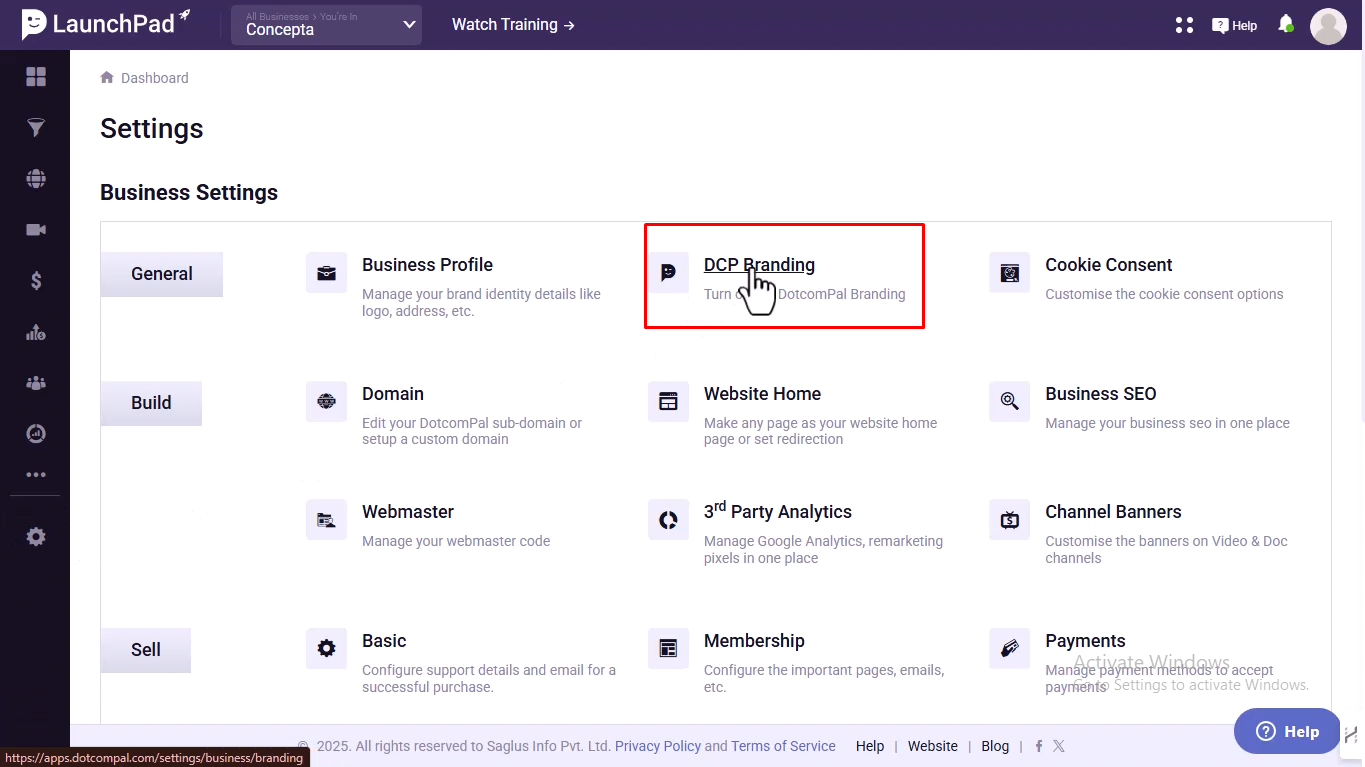Open the Business Profile settings
The height and width of the screenshot is (767, 1365).
coord(427,265)
